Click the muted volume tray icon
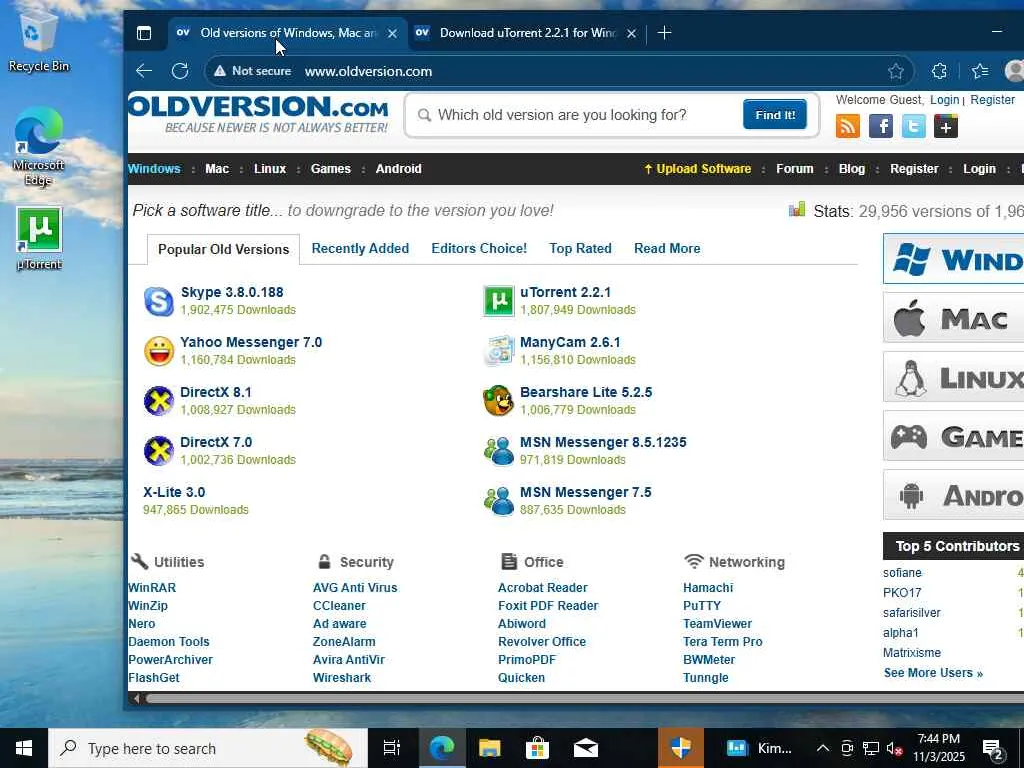The height and width of the screenshot is (768, 1024). click(894, 748)
